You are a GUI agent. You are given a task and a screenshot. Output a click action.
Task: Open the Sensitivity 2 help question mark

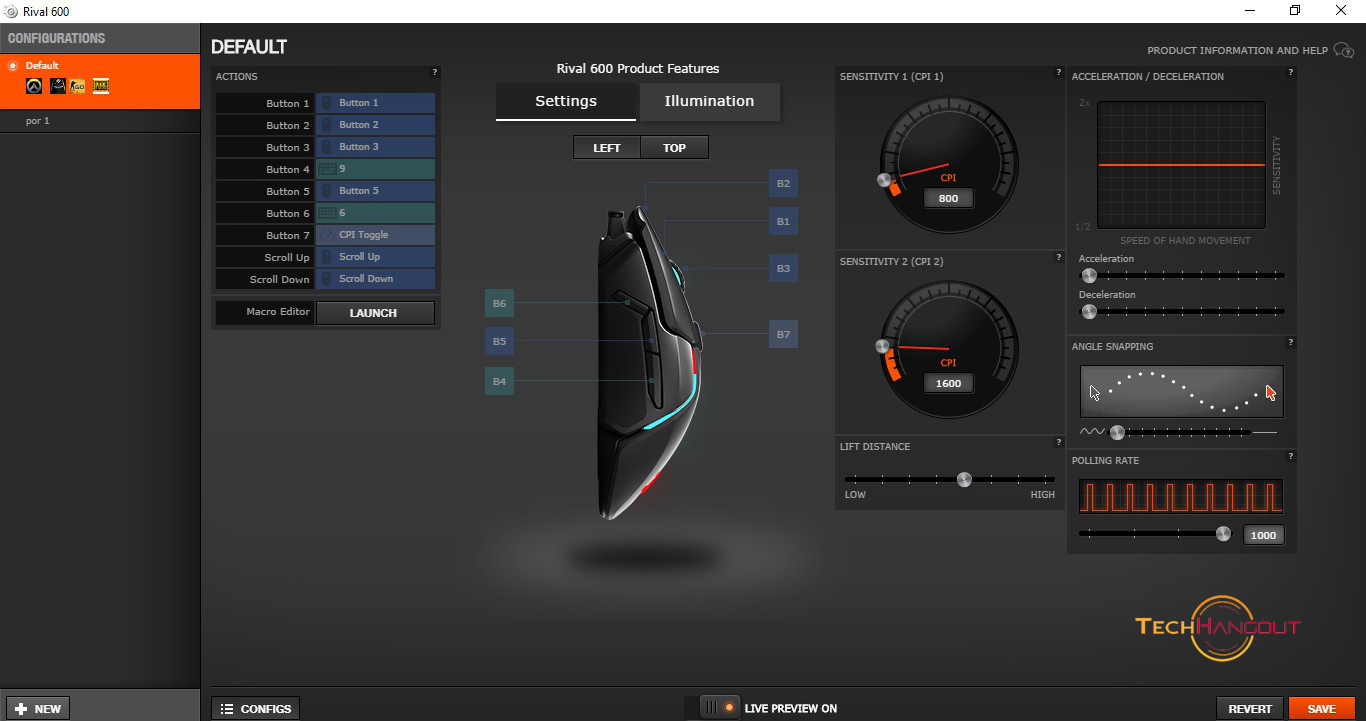1059,257
